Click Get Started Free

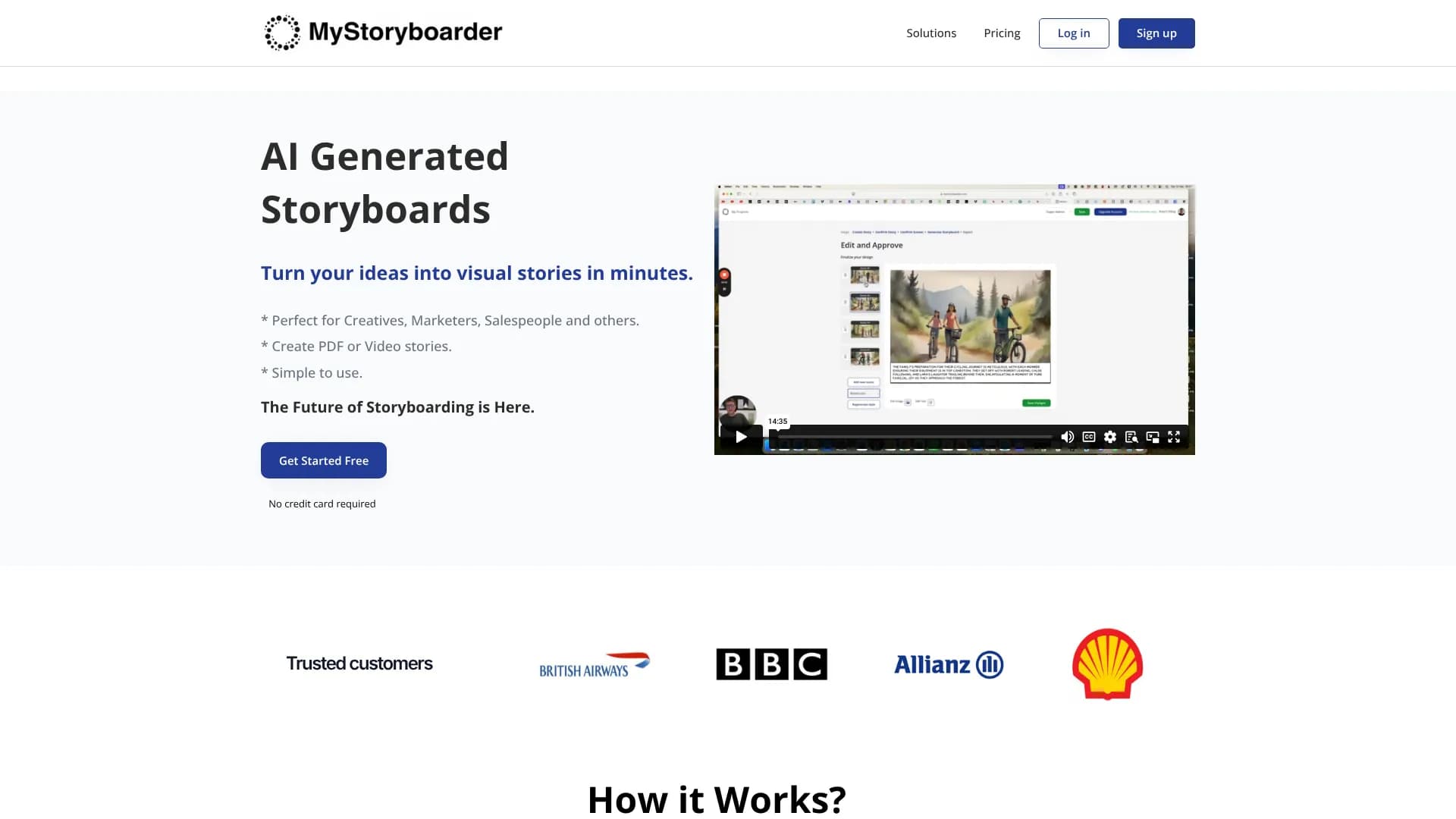[x=323, y=460]
